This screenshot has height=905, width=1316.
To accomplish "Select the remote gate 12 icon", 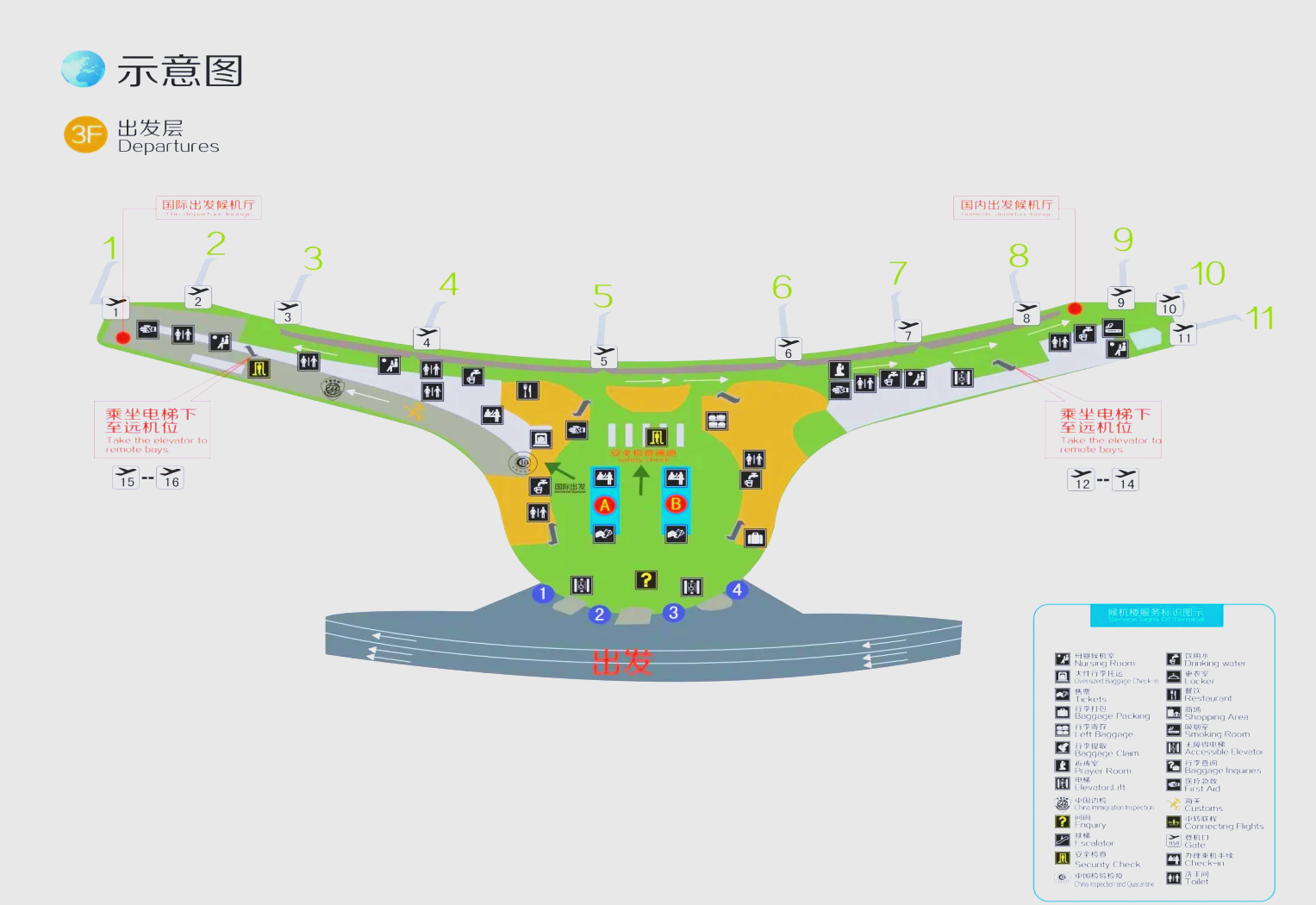I will pyautogui.click(x=1081, y=479).
